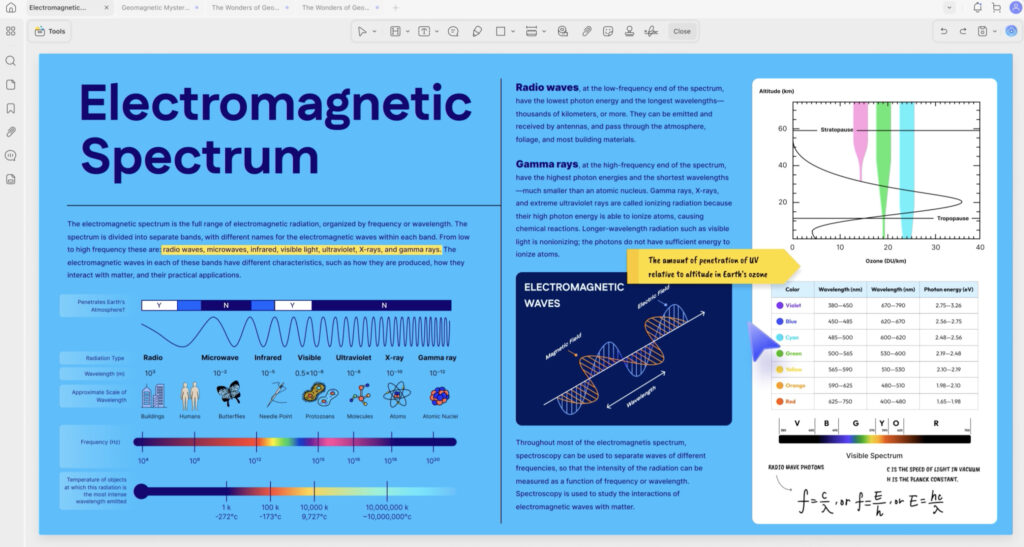This screenshot has height=547, width=1024.
Task: Open the Bookmarks panel in left sidebar
Action: [10, 108]
